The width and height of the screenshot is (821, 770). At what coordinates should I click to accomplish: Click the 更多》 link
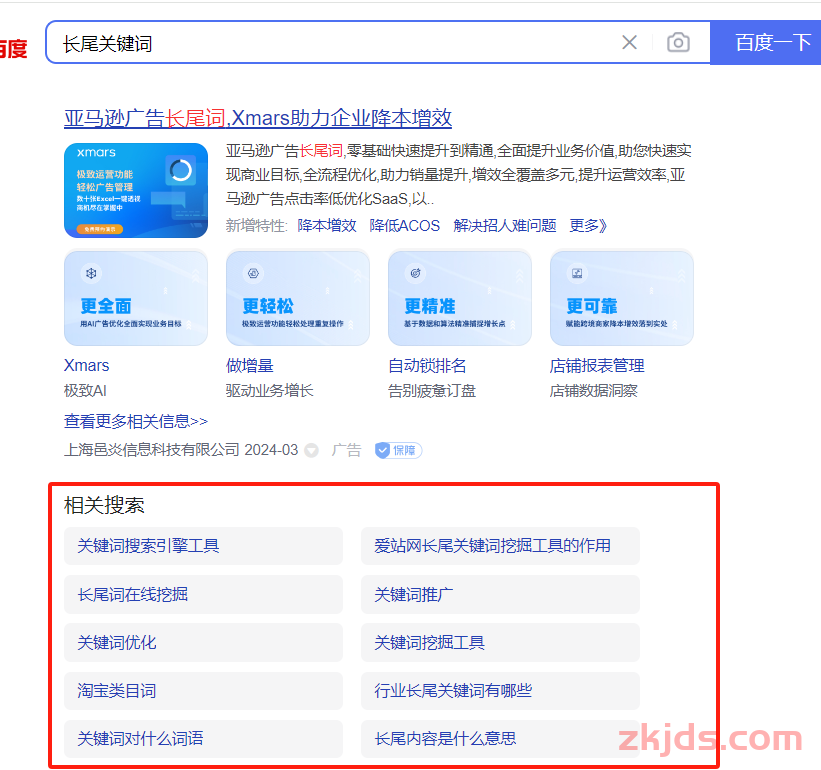coord(588,226)
